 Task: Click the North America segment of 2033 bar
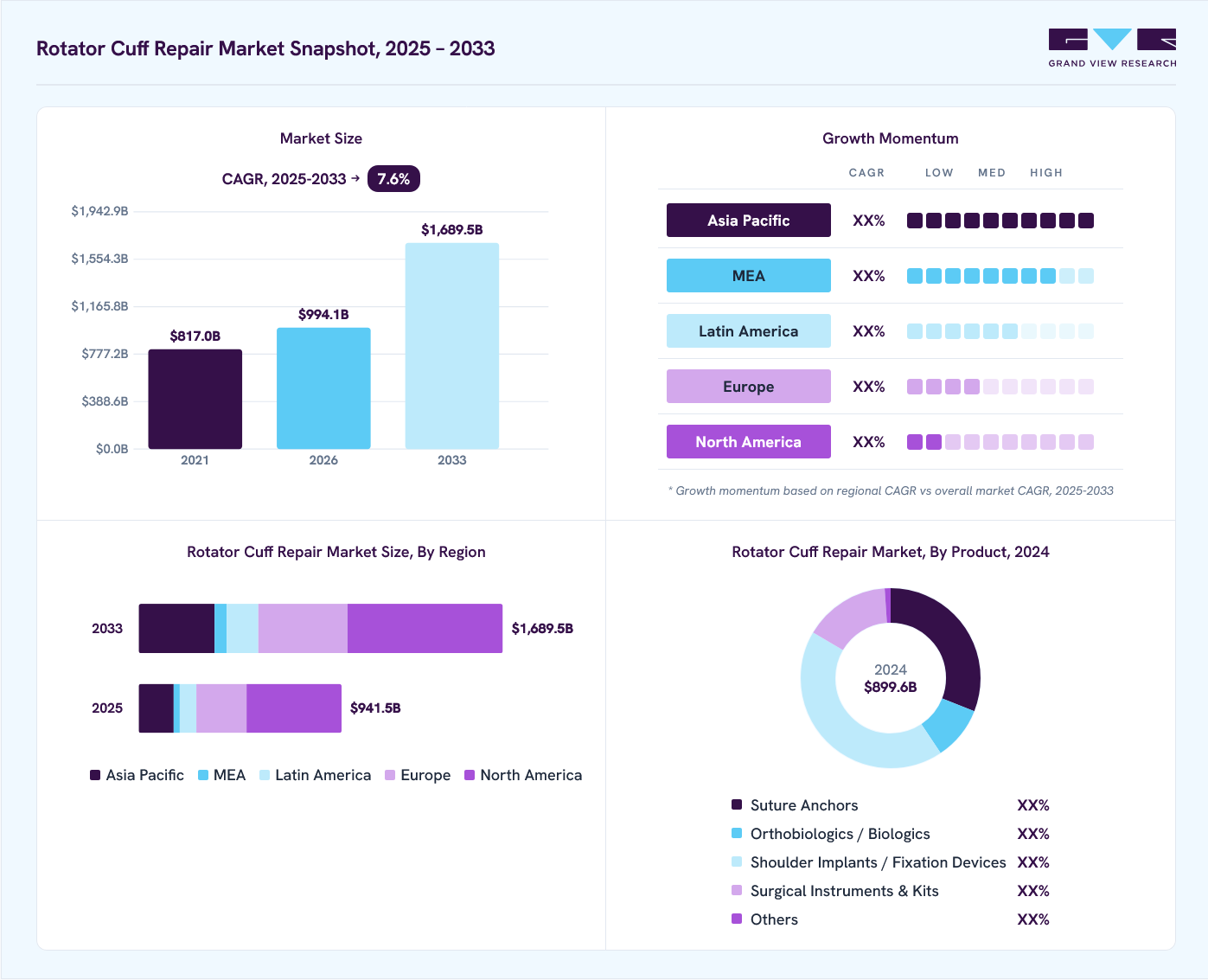(x=425, y=628)
